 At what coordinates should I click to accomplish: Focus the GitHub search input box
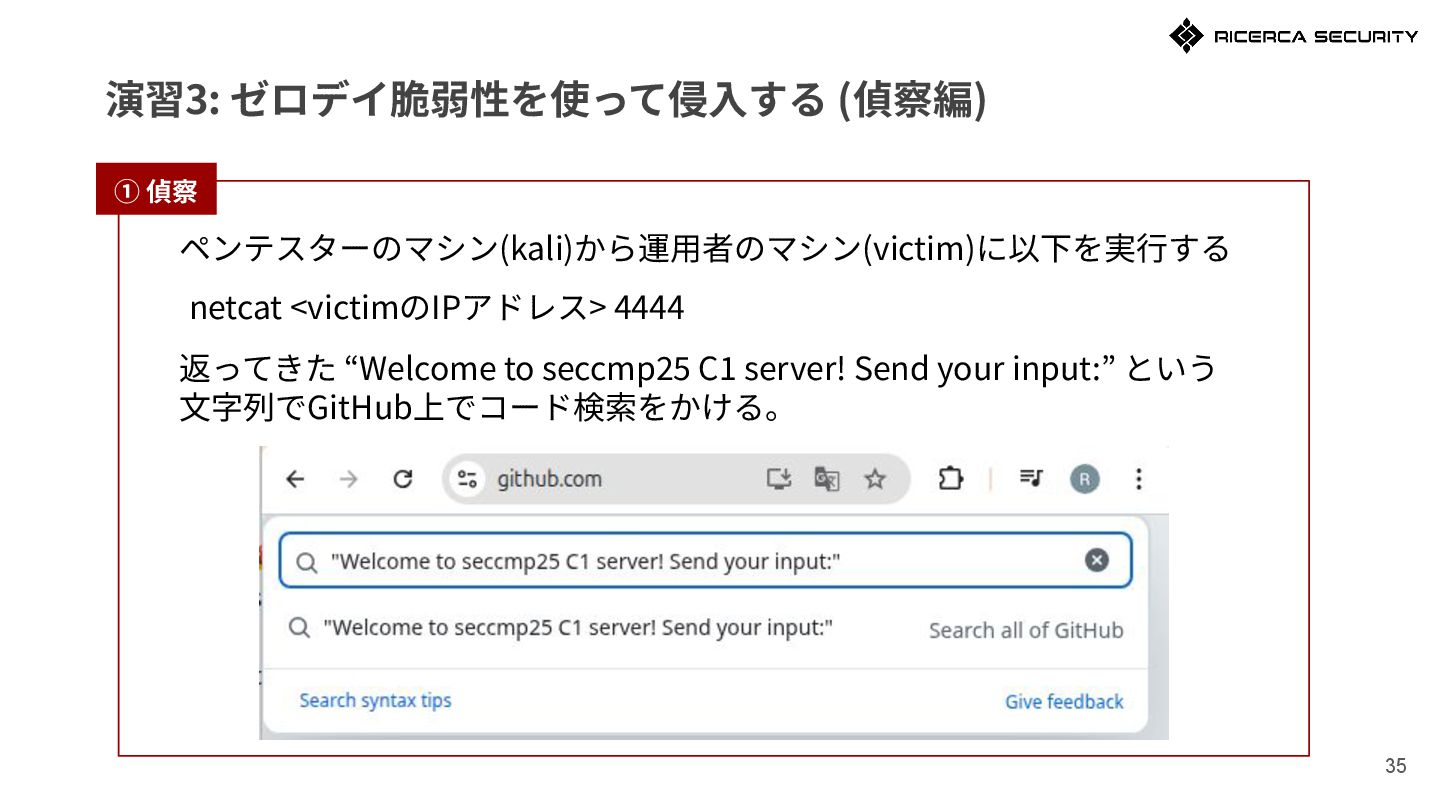tap(705, 560)
